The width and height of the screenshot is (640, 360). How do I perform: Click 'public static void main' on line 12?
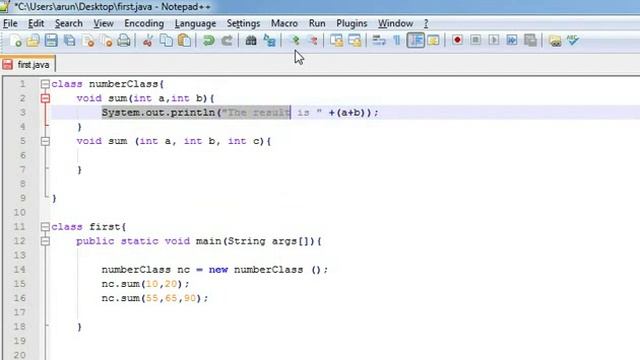tap(149, 241)
